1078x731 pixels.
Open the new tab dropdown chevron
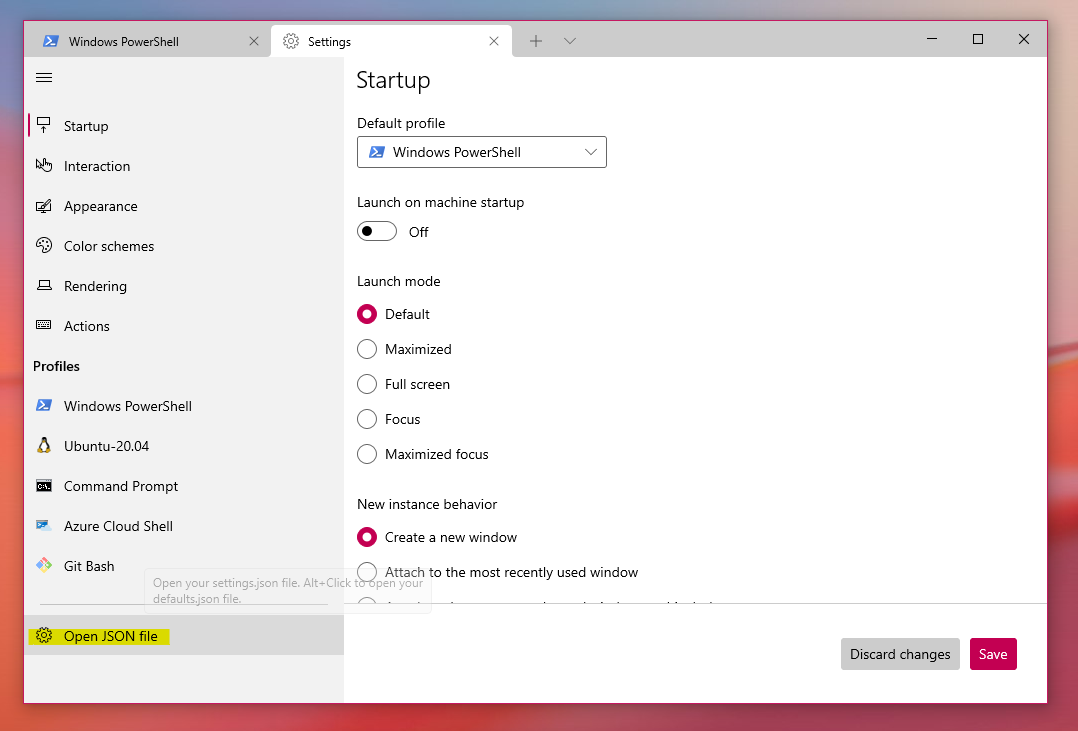(x=570, y=41)
